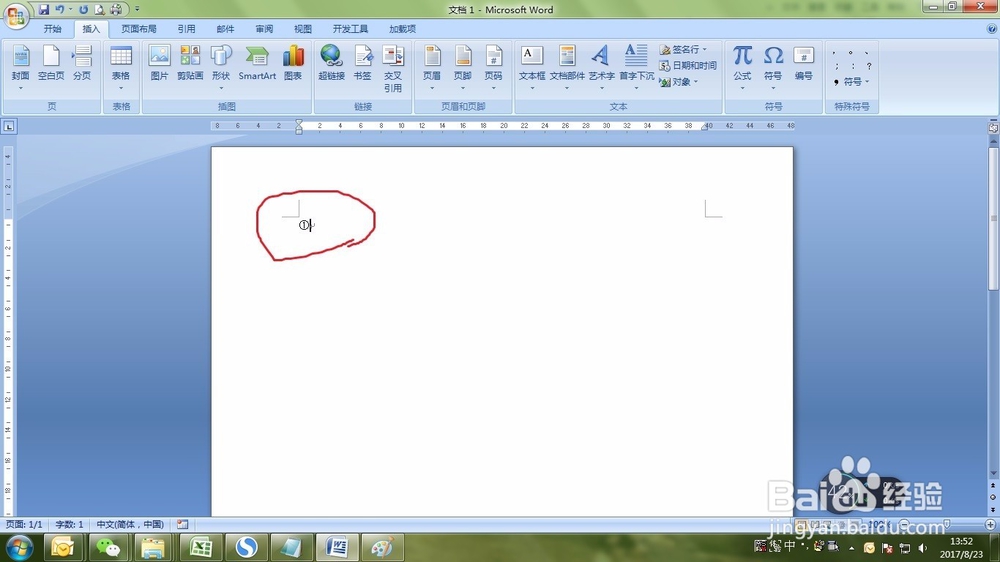Go to the 审阅 tab
1000x562 pixels.
point(264,29)
